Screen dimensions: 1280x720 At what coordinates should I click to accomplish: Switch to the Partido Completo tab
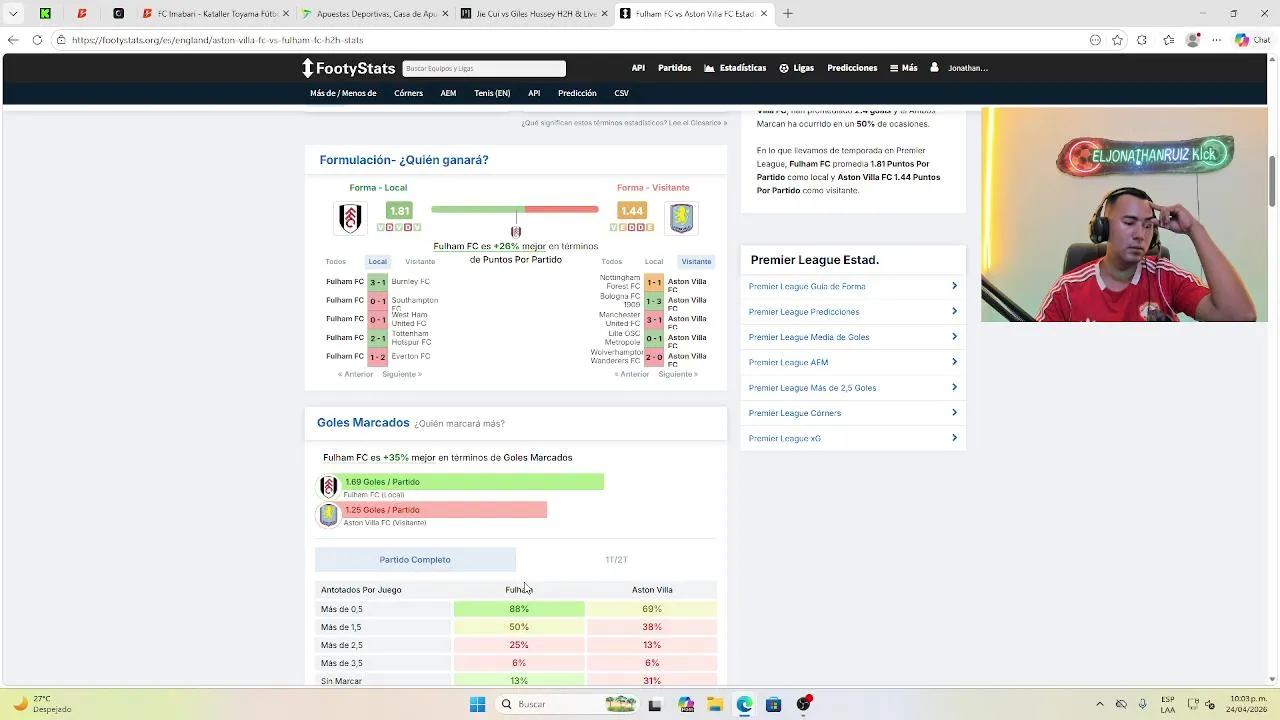click(x=415, y=560)
